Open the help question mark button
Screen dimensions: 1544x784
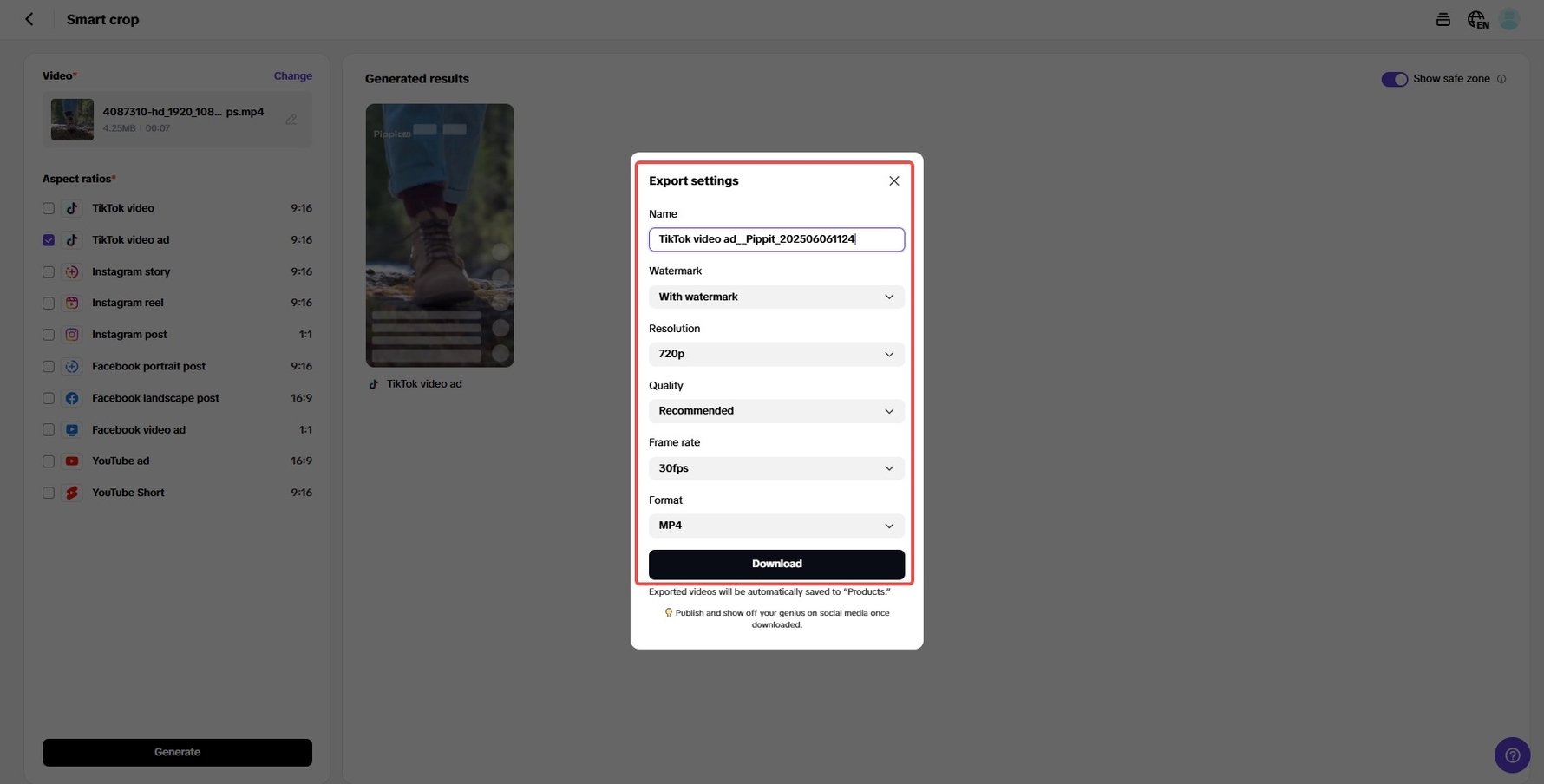(1512, 755)
